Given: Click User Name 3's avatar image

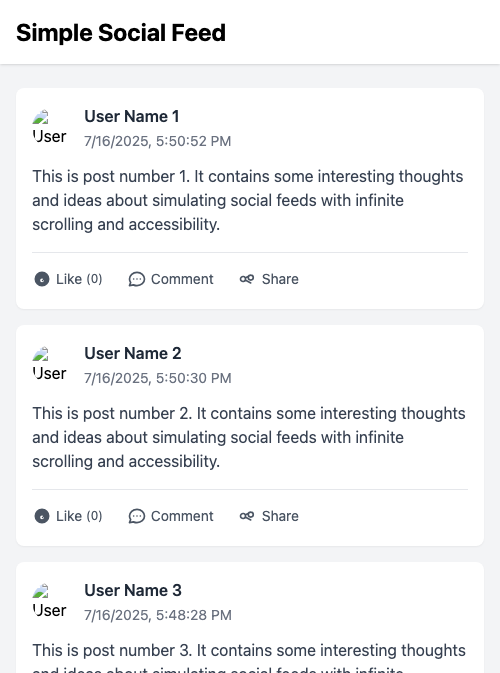Looking at the screenshot, I should click(x=49, y=601).
